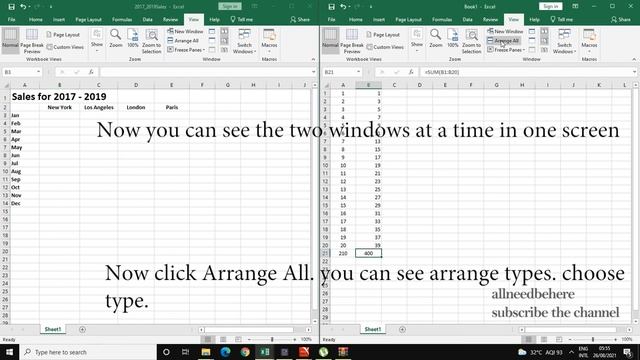Add new sheet in Book1 window

pyautogui.click(x=402, y=329)
